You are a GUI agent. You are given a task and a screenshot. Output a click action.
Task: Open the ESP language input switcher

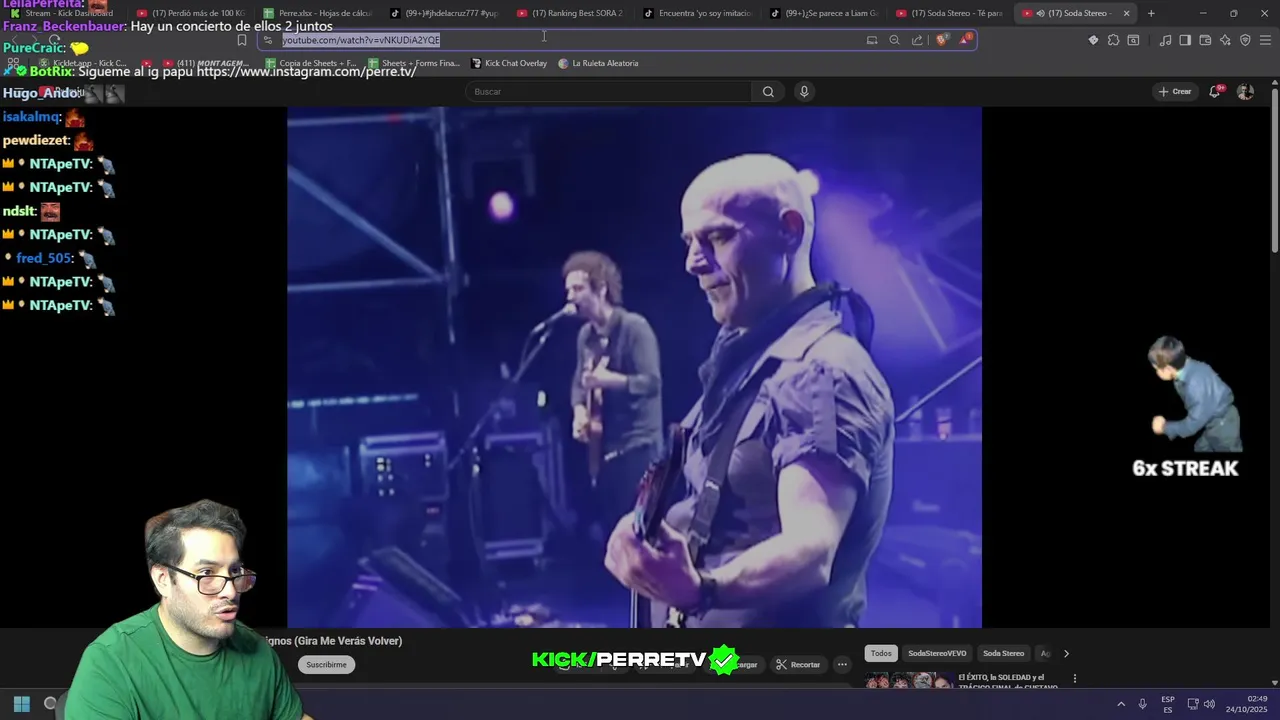point(1168,704)
